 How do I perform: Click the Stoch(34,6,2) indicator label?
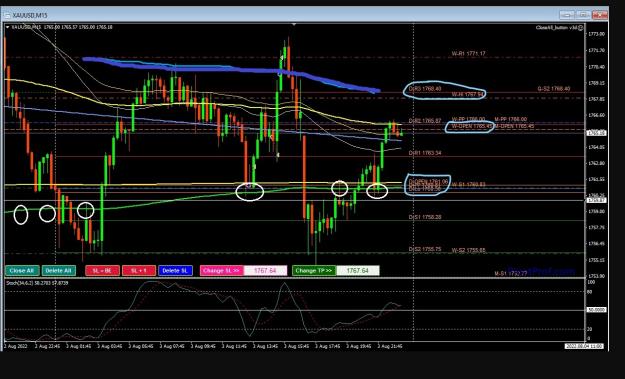click(x=37, y=283)
